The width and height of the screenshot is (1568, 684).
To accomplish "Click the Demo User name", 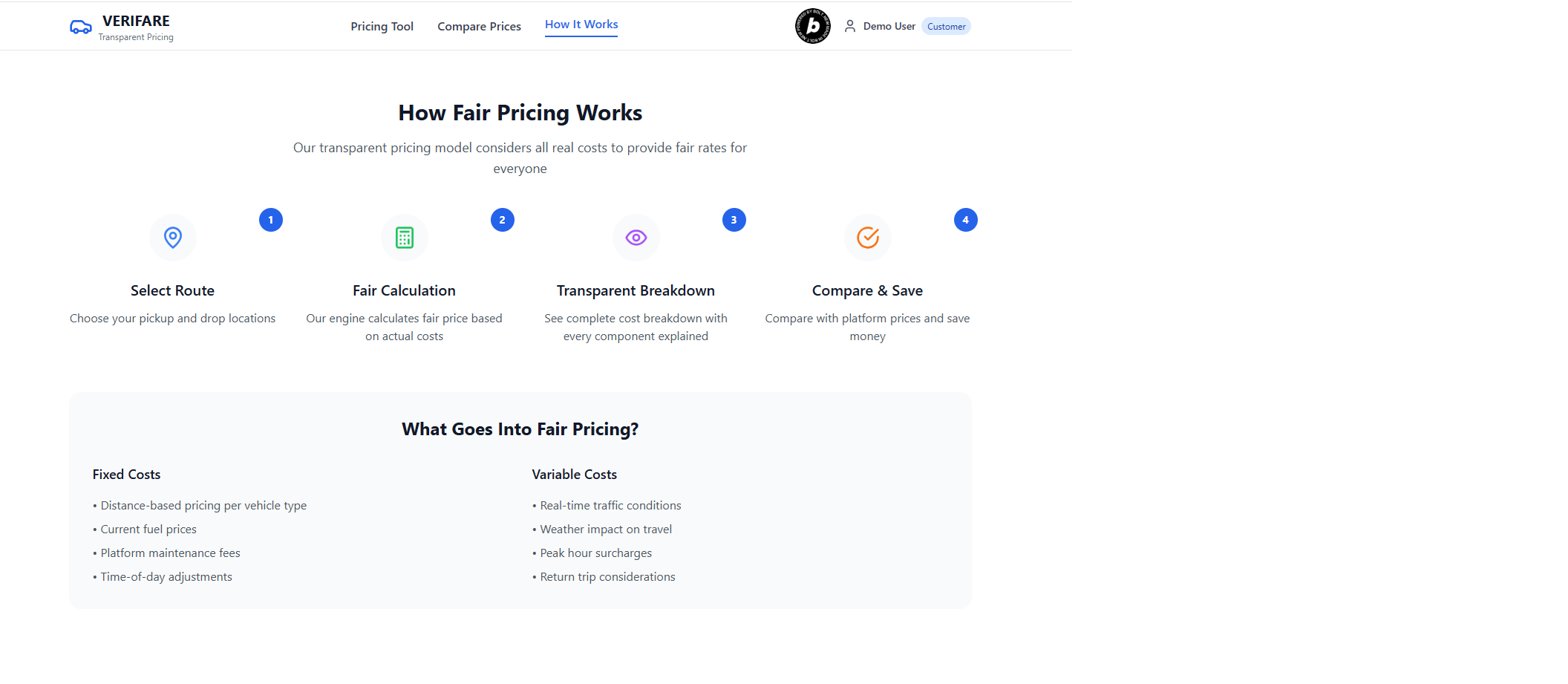I will (889, 26).
